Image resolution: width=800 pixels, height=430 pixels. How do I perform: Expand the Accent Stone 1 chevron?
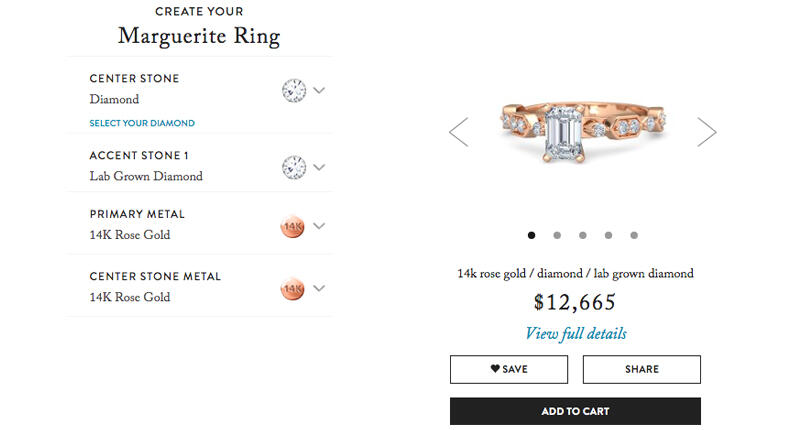319,167
